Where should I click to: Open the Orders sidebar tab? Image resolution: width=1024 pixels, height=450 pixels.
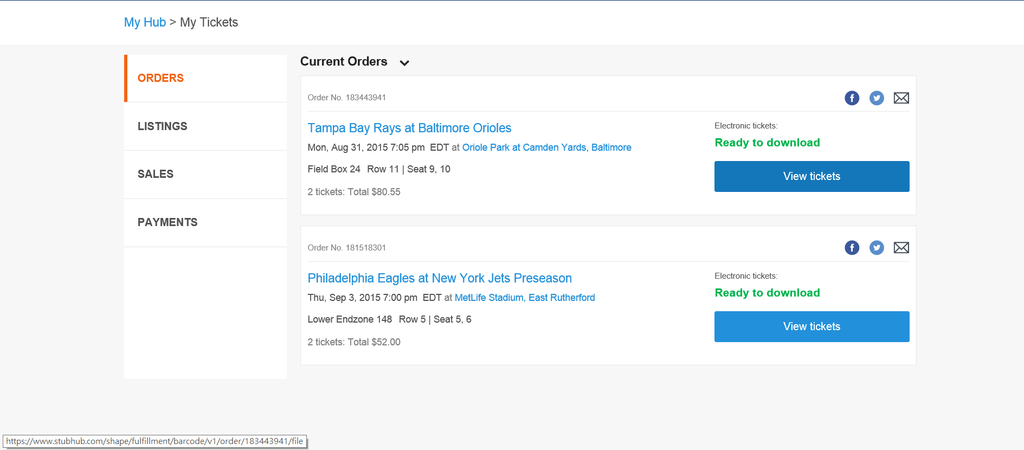point(161,78)
